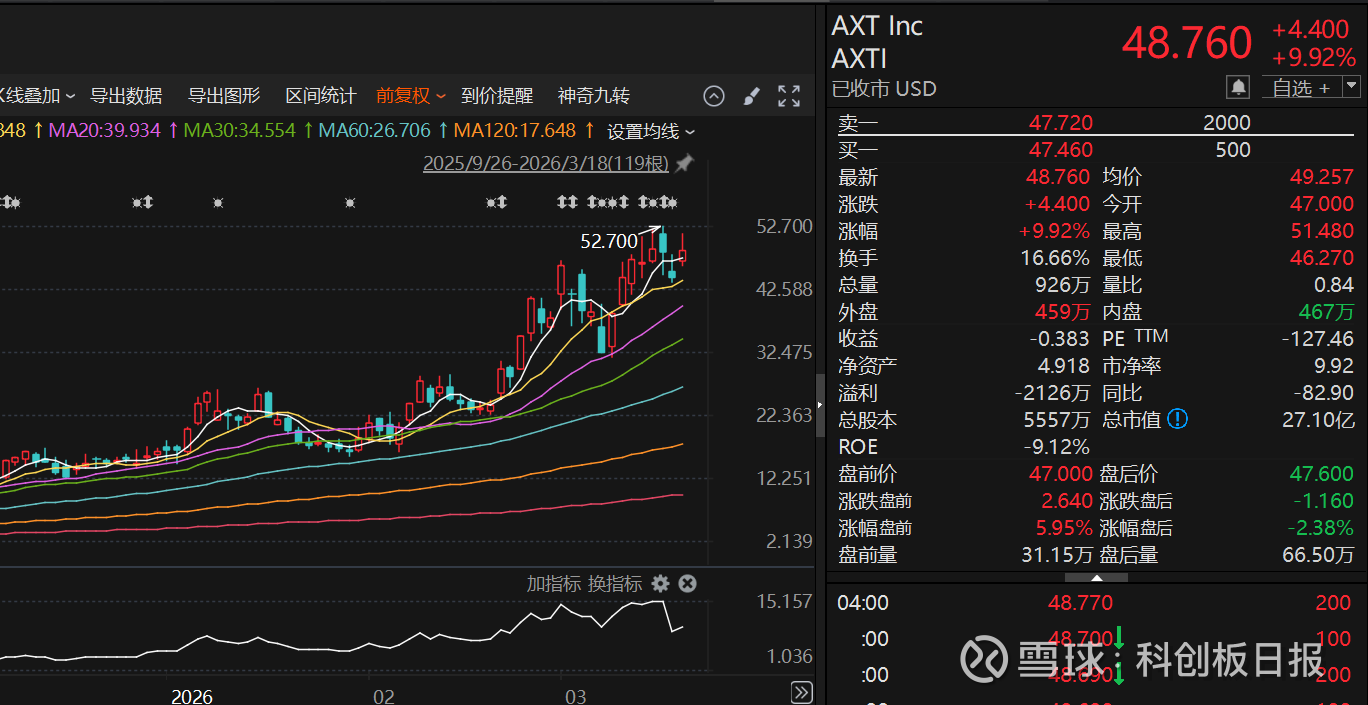Expand the chart to fullscreen
1368x705 pixels.
point(789,96)
